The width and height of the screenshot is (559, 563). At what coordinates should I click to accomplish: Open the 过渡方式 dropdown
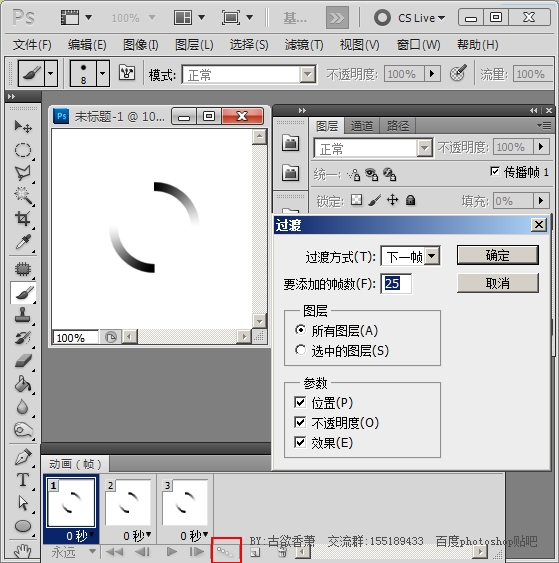pos(433,256)
